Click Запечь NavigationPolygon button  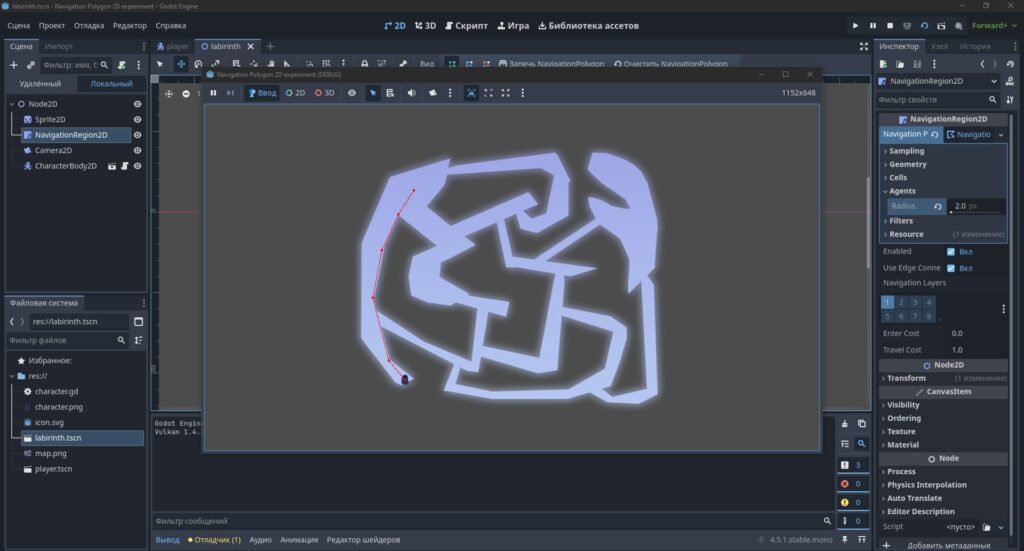click(x=551, y=64)
